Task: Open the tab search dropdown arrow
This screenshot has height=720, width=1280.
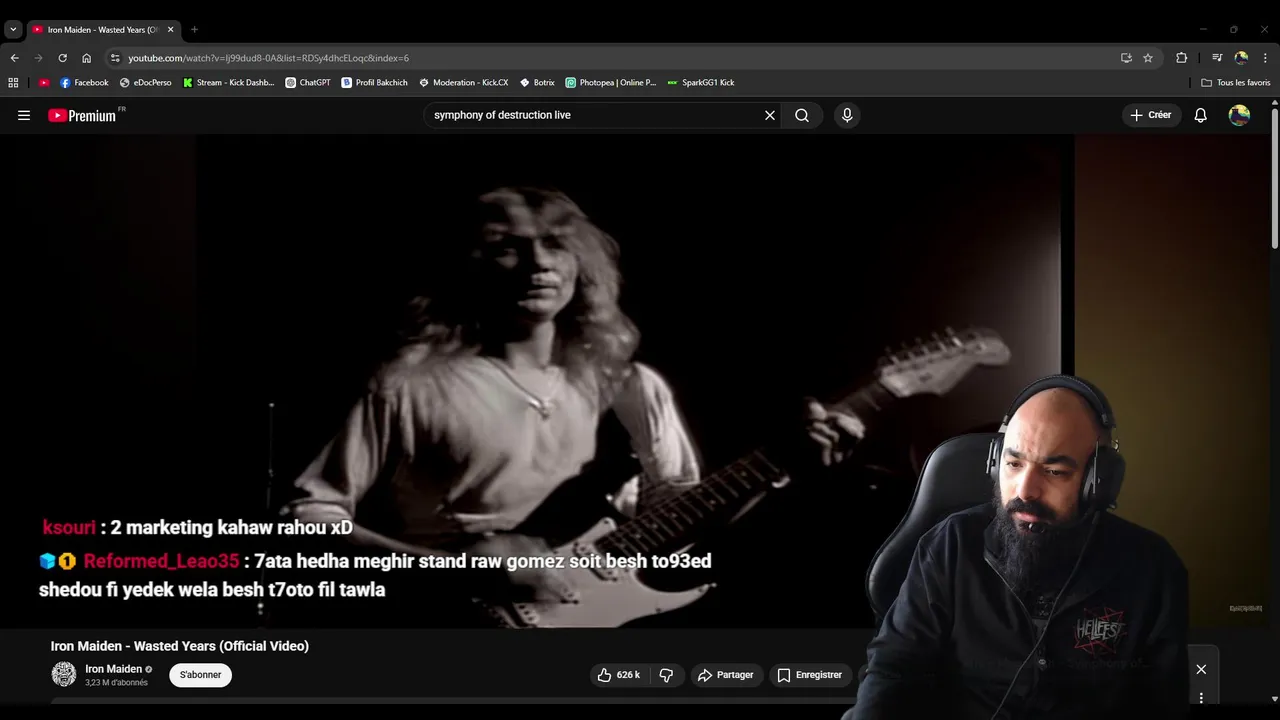Action: tap(13, 30)
